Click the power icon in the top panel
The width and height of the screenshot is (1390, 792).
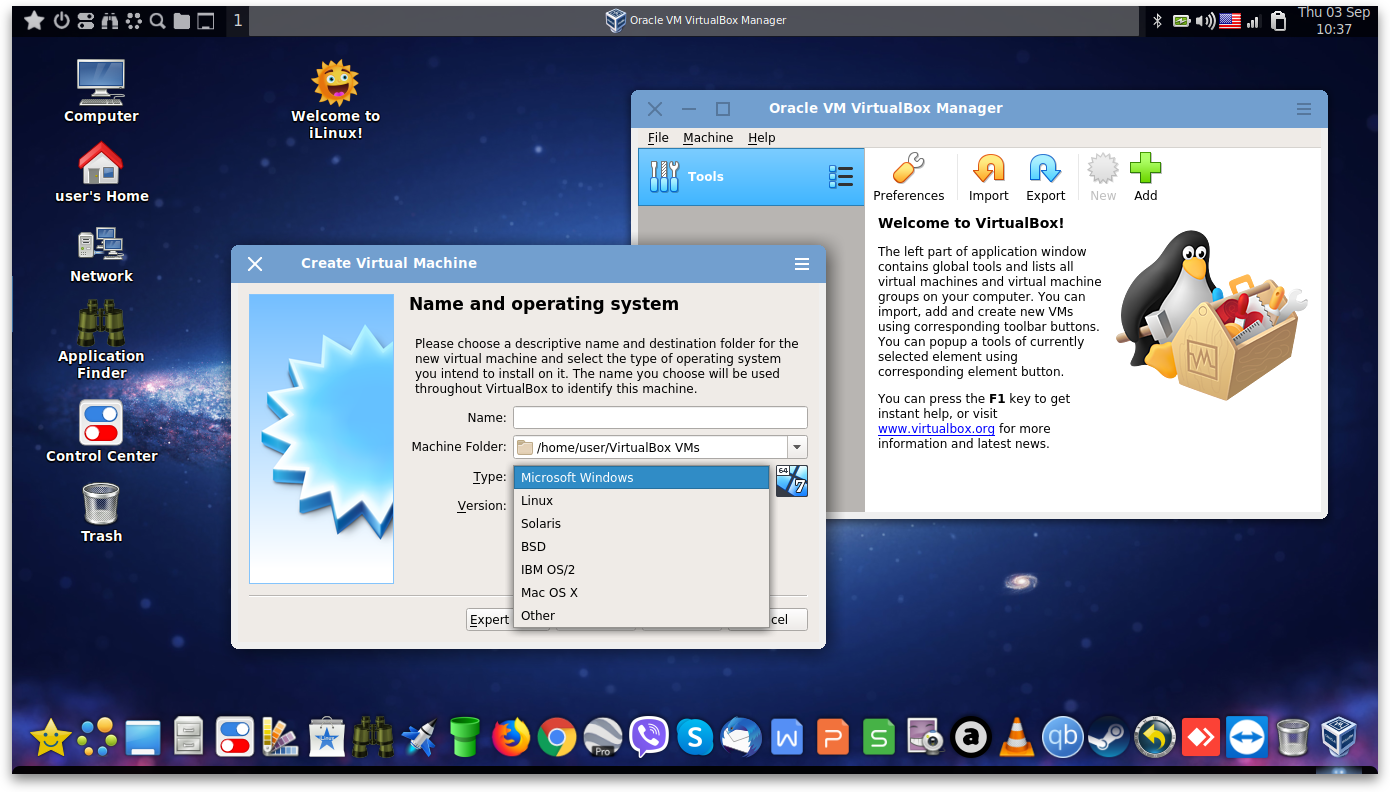[61, 21]
